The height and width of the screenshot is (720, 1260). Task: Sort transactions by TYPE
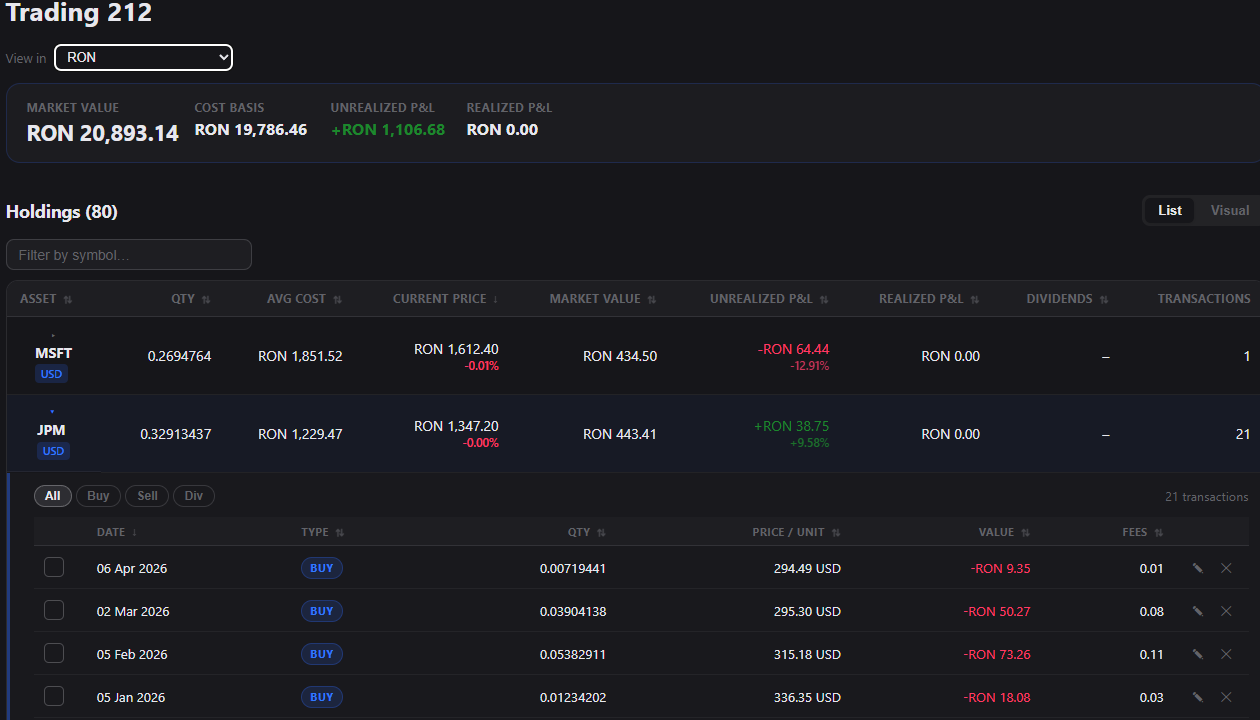point(322,532)
